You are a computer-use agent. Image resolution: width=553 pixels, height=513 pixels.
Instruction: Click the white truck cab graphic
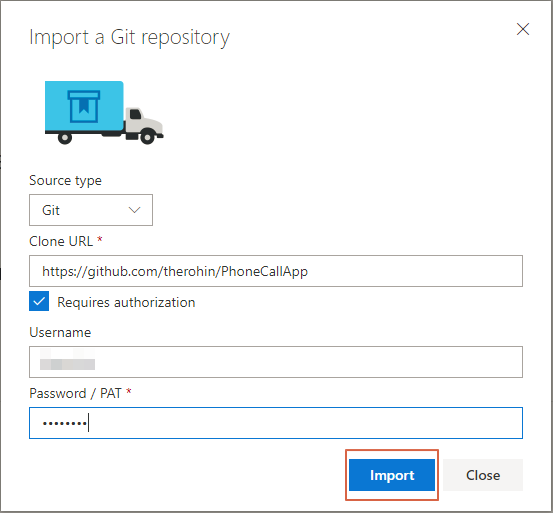[144, 123]
